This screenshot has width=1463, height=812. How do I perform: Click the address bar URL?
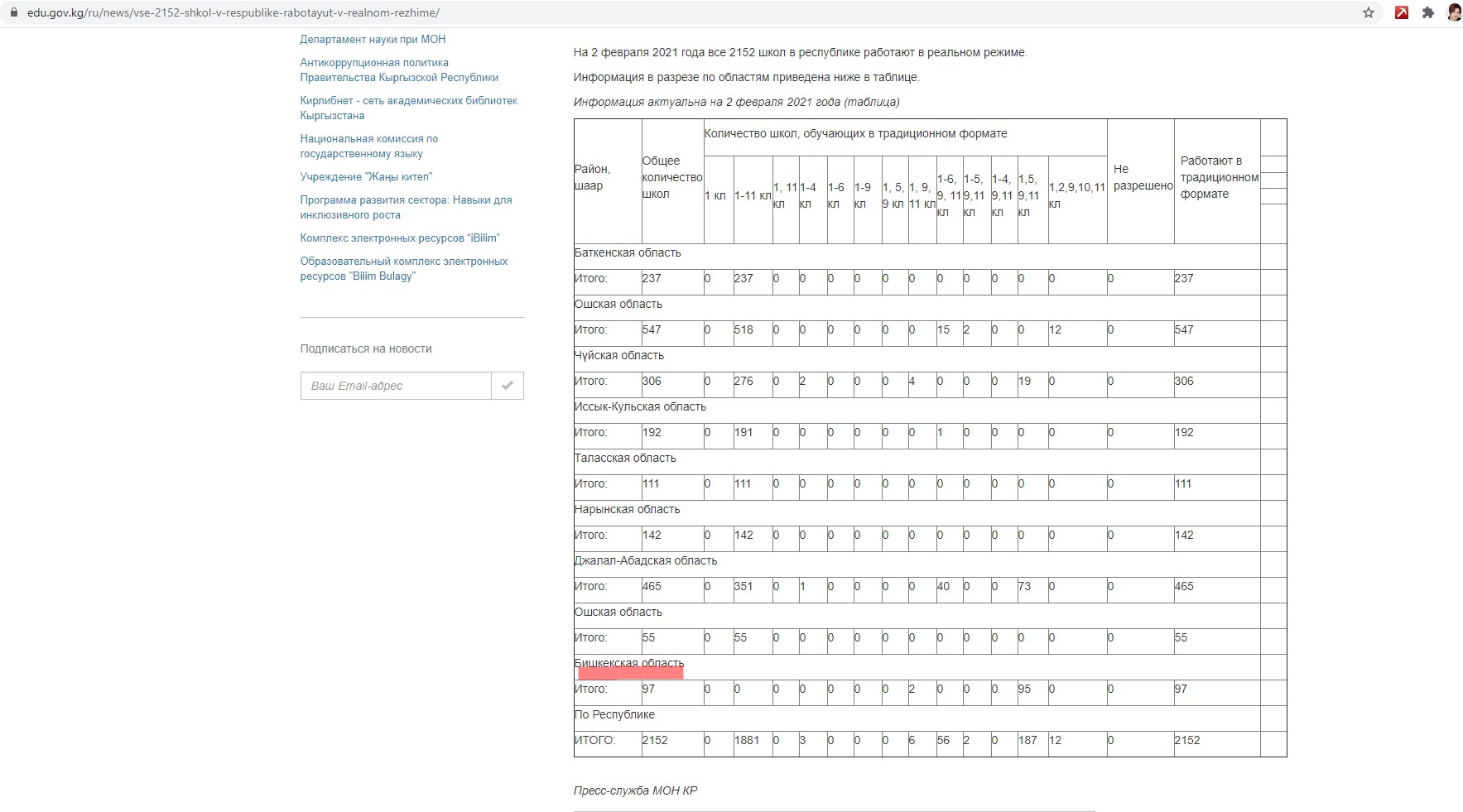233,13
